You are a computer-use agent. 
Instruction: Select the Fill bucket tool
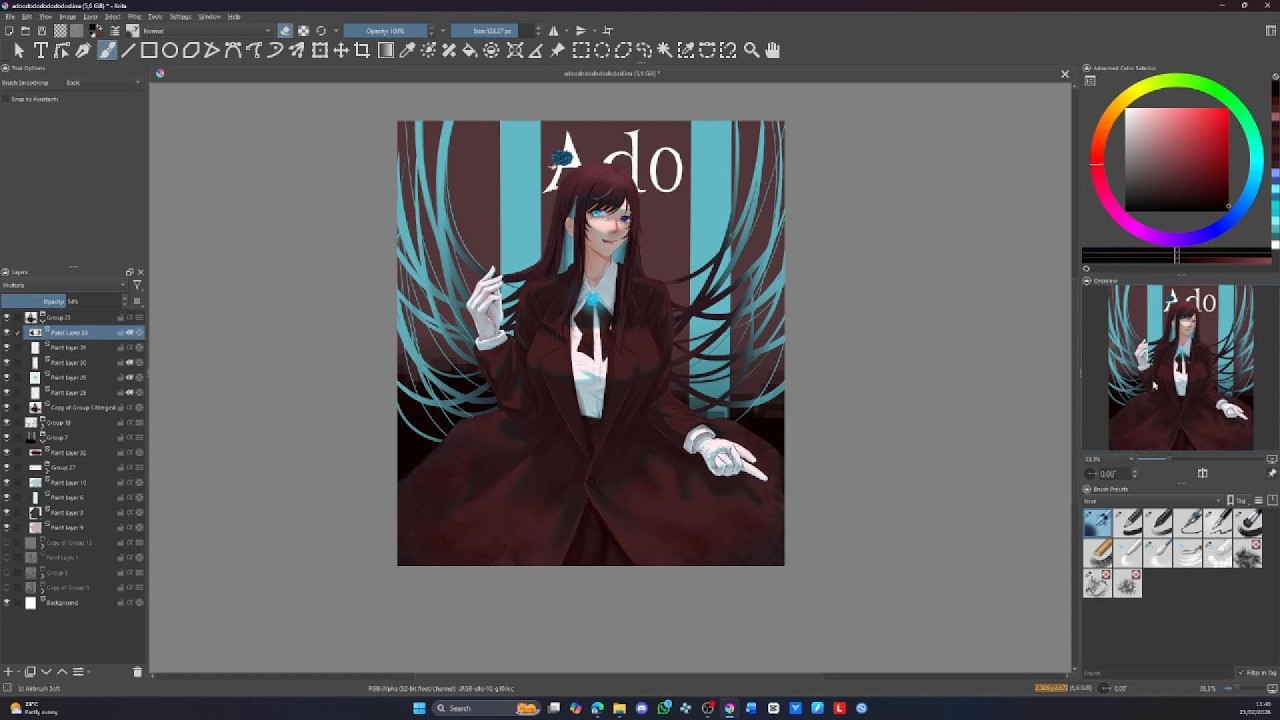[x=470, y=50]
